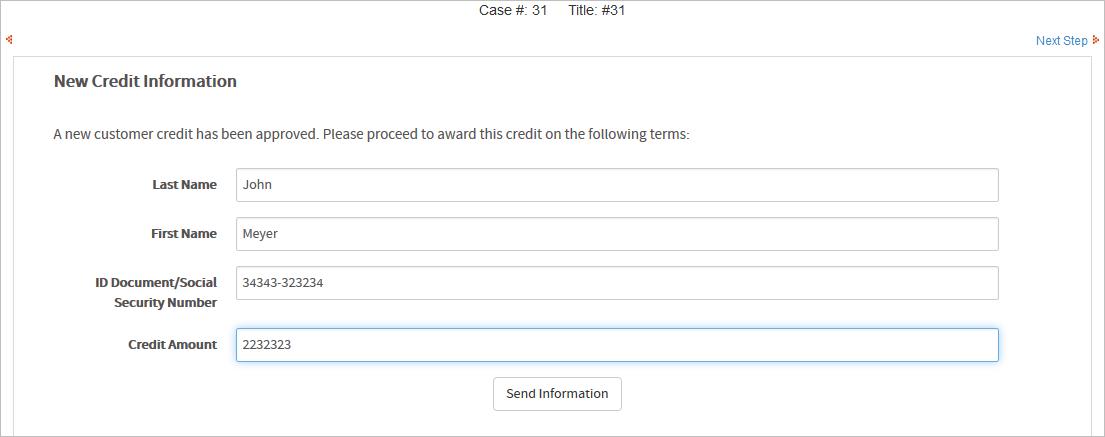Click the previous step arrow icon
The width and height of the screenshot is (1105, 437).
click(x=9, y=40)
